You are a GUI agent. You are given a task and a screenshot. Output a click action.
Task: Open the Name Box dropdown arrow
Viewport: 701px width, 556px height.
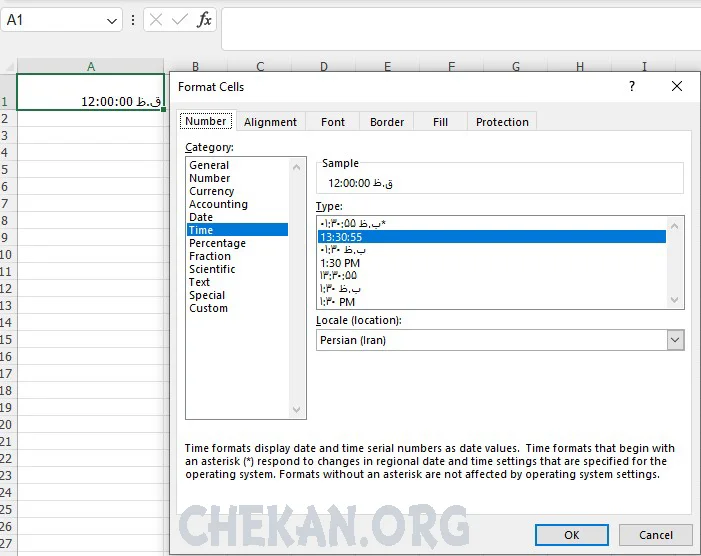112,21
